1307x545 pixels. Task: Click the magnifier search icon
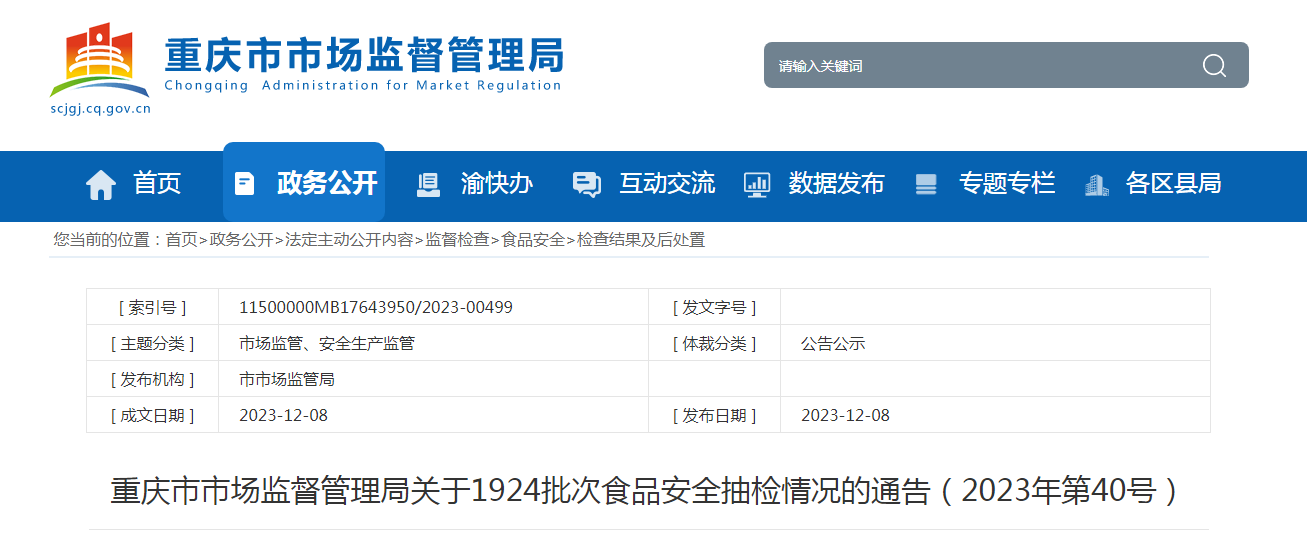[1214, 66]
